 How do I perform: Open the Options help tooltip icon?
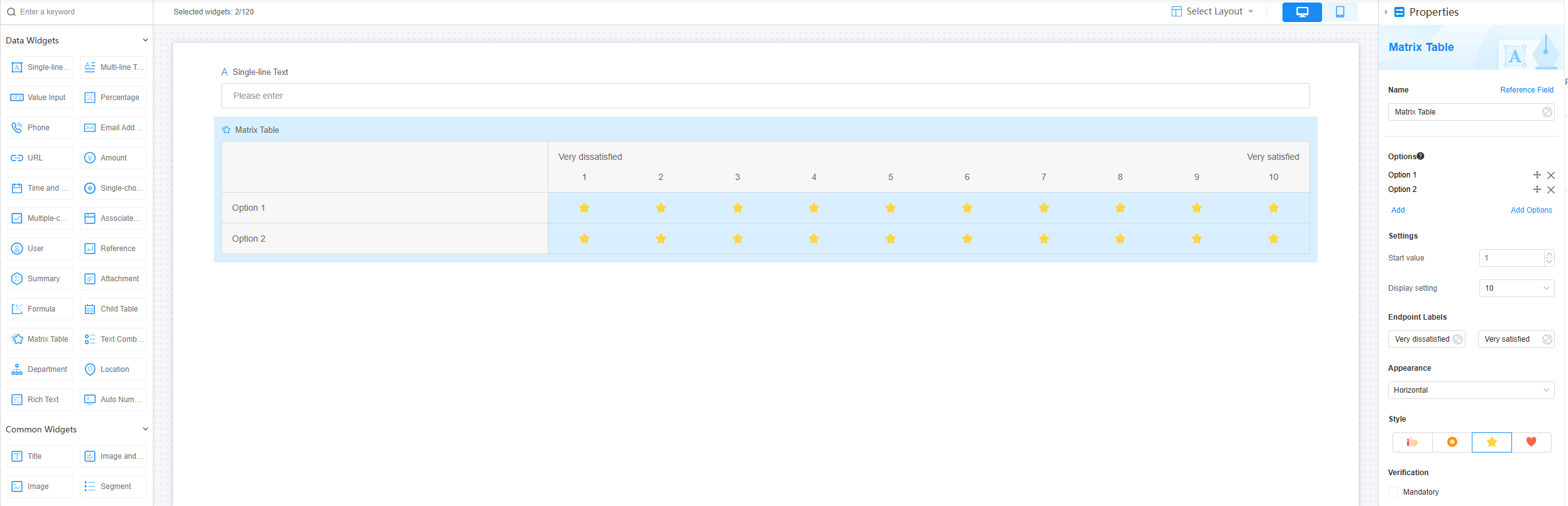[x=1420, y=156]
